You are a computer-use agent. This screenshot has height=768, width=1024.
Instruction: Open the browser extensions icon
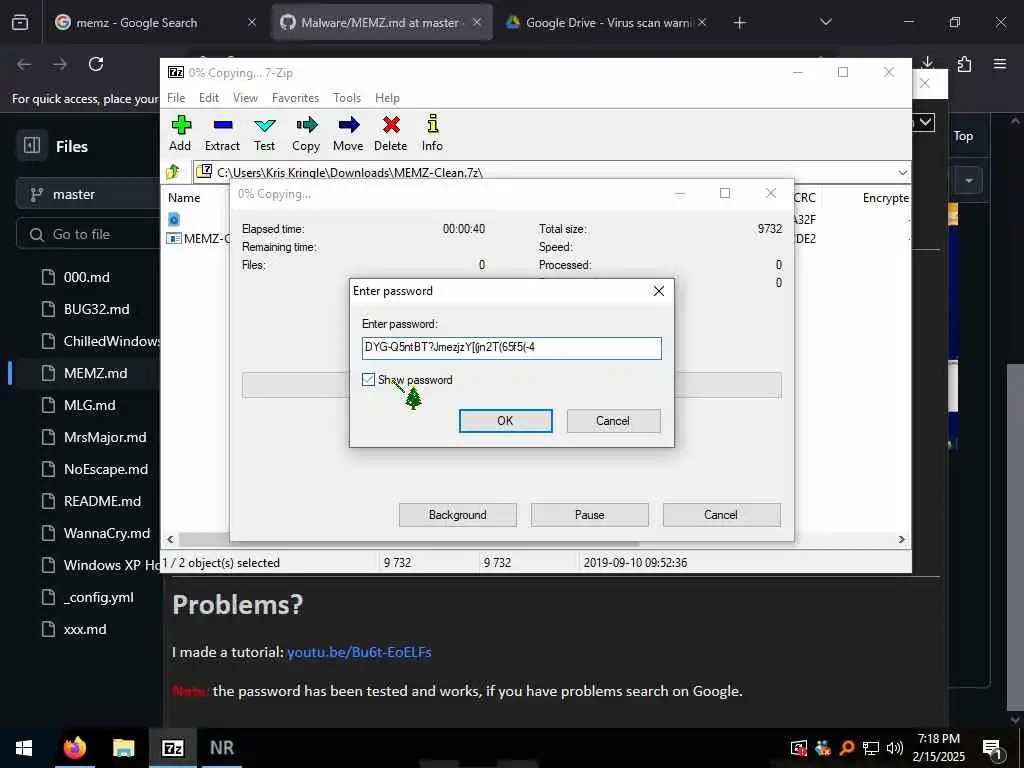click(x=964, y=64)
